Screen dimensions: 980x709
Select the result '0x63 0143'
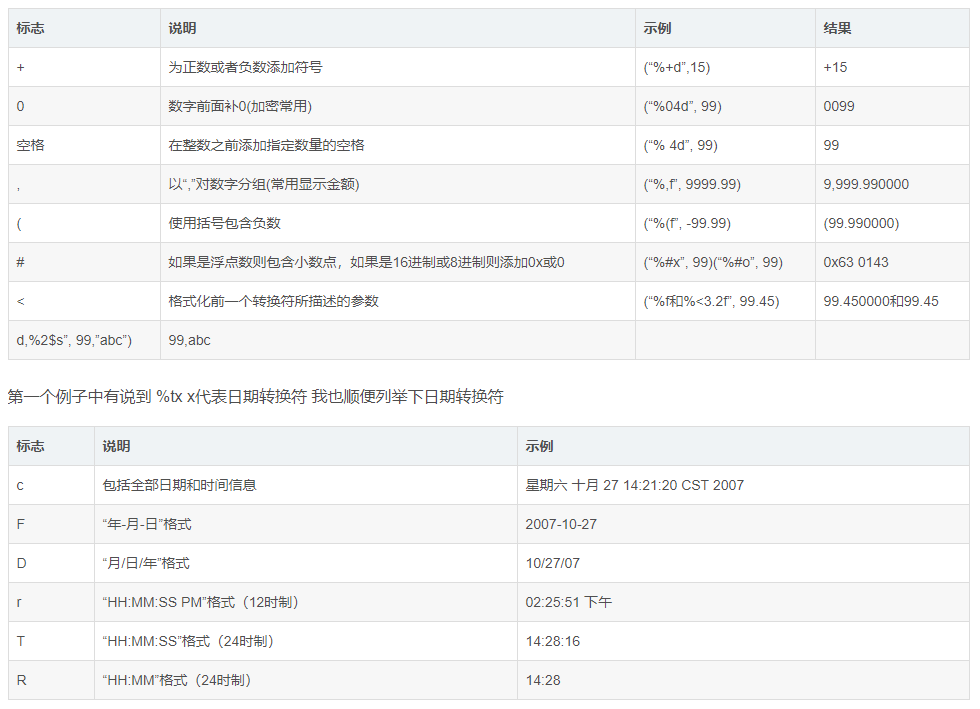[x=856, y=262]
